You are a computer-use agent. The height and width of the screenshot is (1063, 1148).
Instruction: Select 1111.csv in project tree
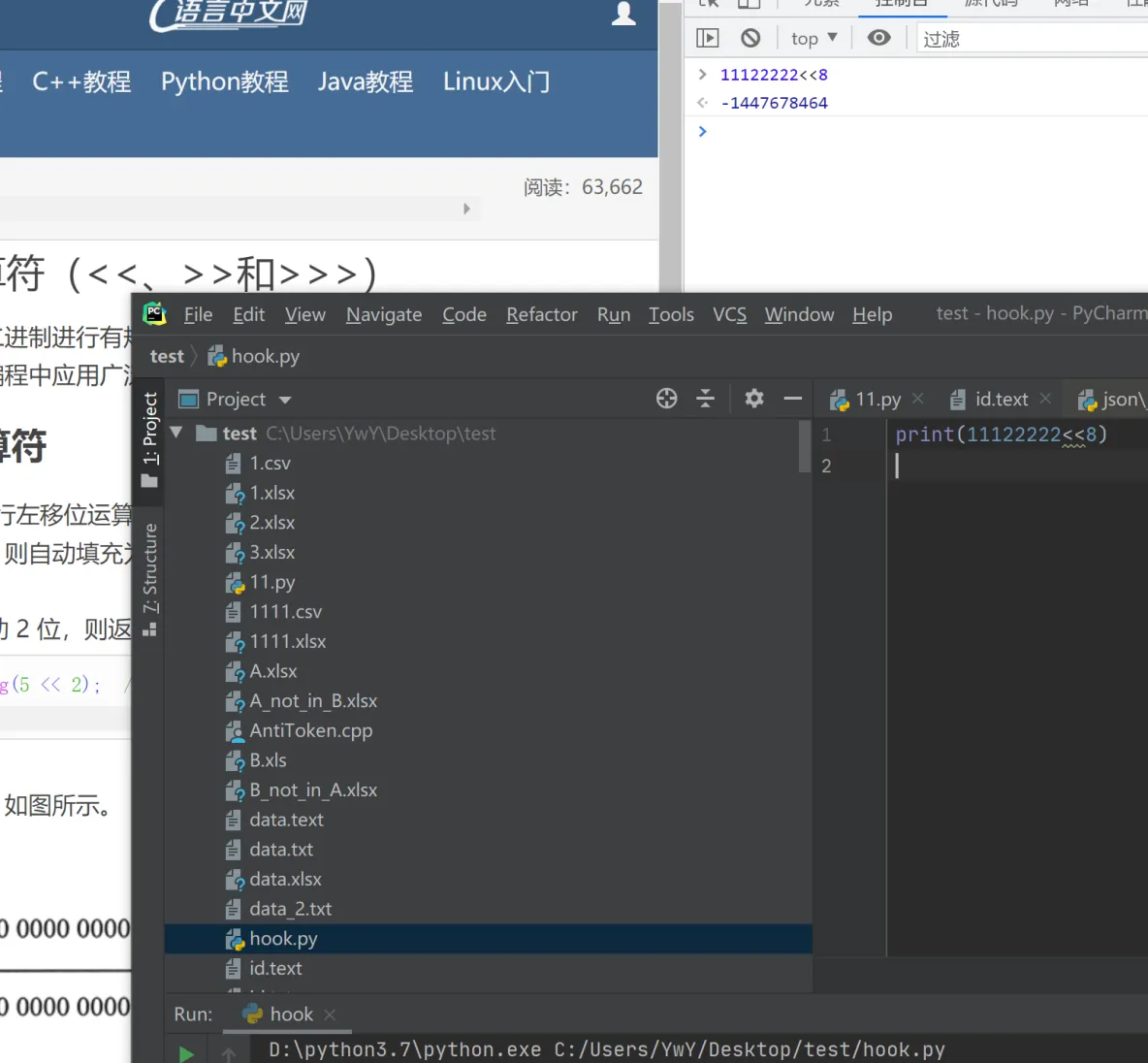point(489,612)
